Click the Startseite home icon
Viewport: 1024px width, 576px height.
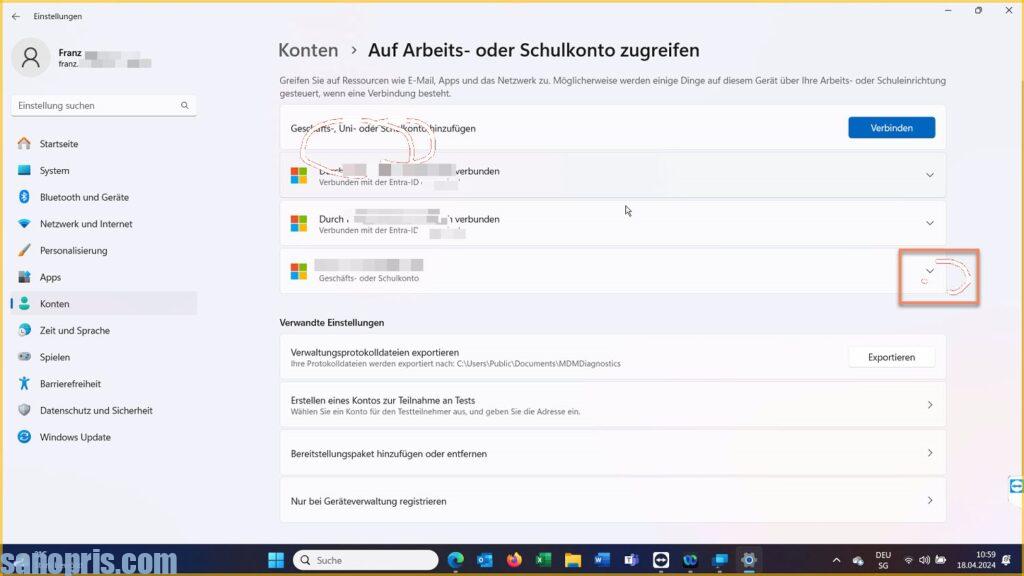pyautogui.click(x=25, y=144)
